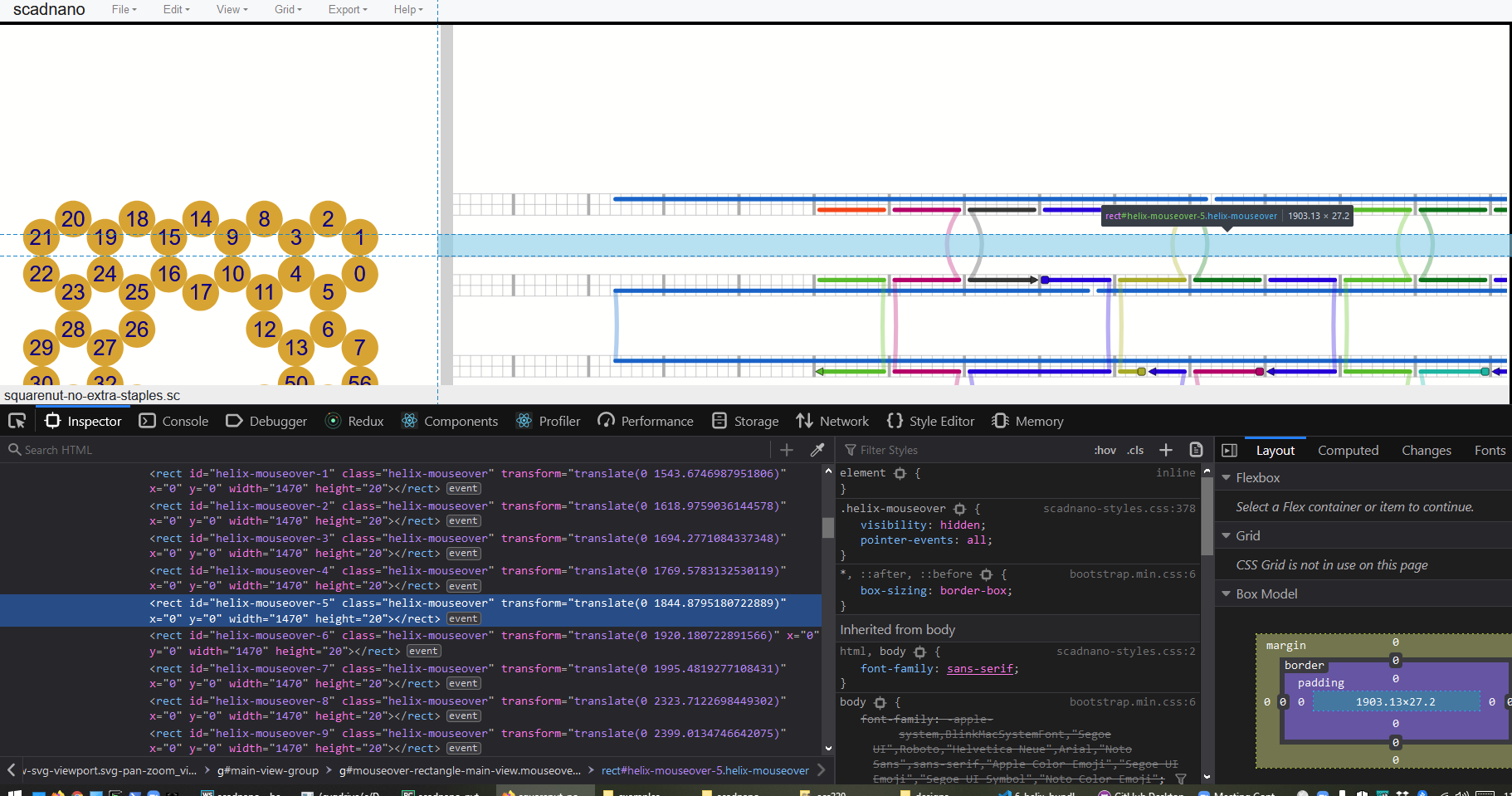Screen dimensions: 1512x796
Task: Activate the element picker tool
Action: [17, 421]
